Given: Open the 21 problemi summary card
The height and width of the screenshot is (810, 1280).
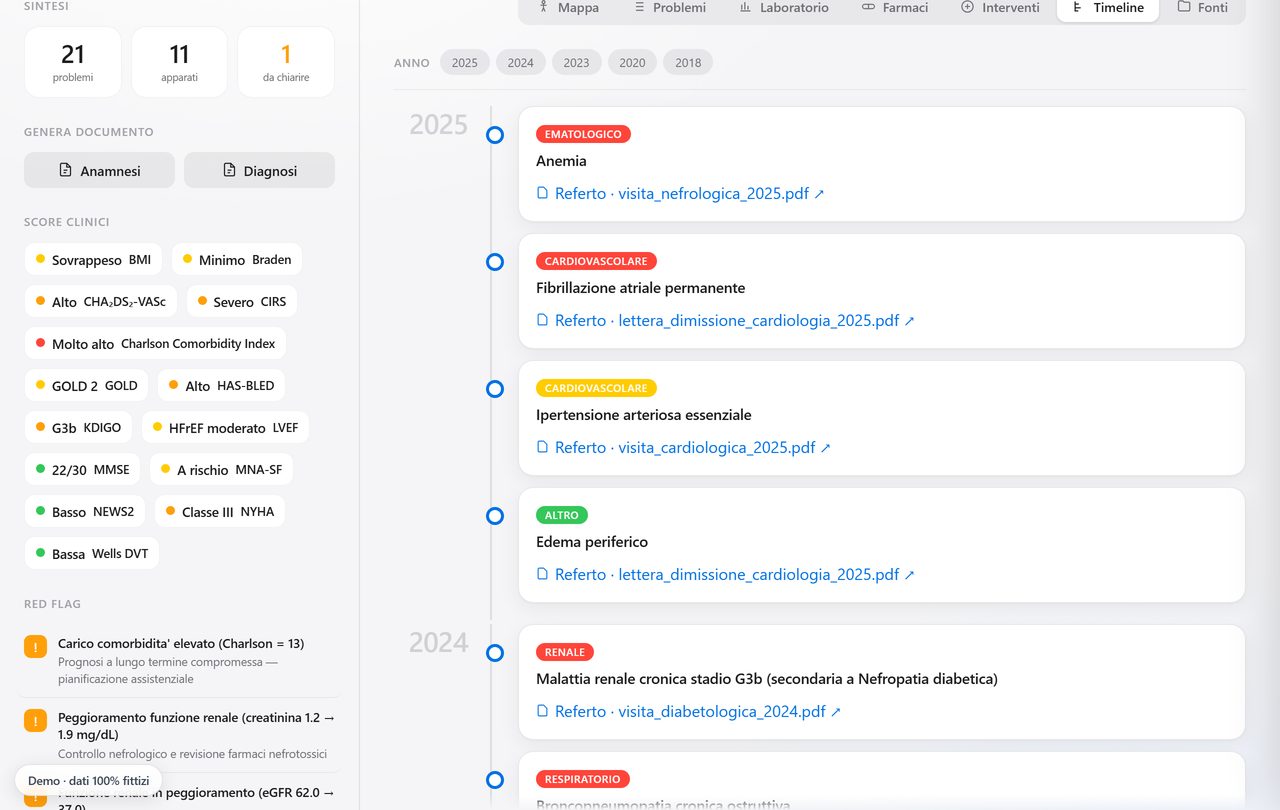Looking at the screenshot, I should (x=73, y=62).
